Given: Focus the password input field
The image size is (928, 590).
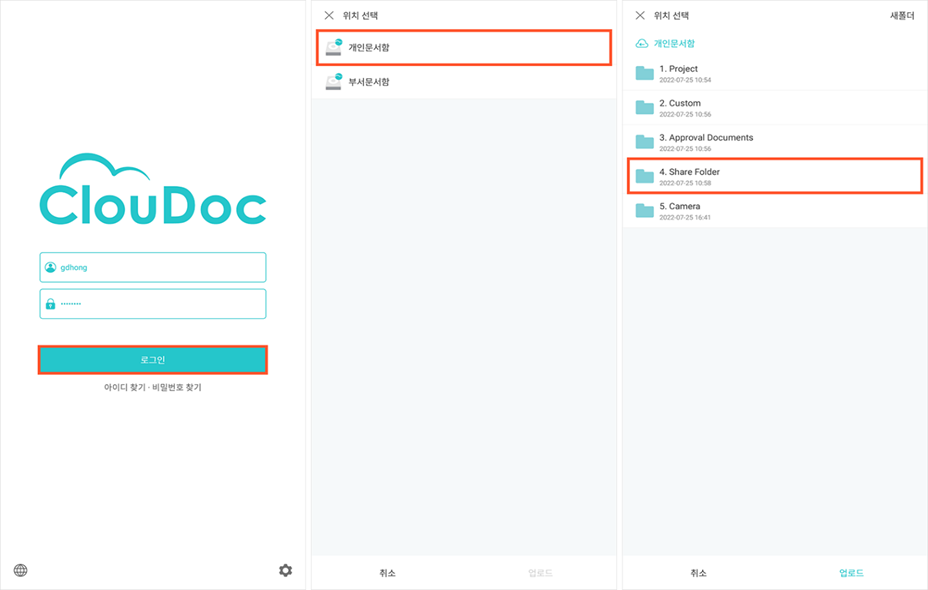Looking at the screenshot, I should (x=153, y=304).
